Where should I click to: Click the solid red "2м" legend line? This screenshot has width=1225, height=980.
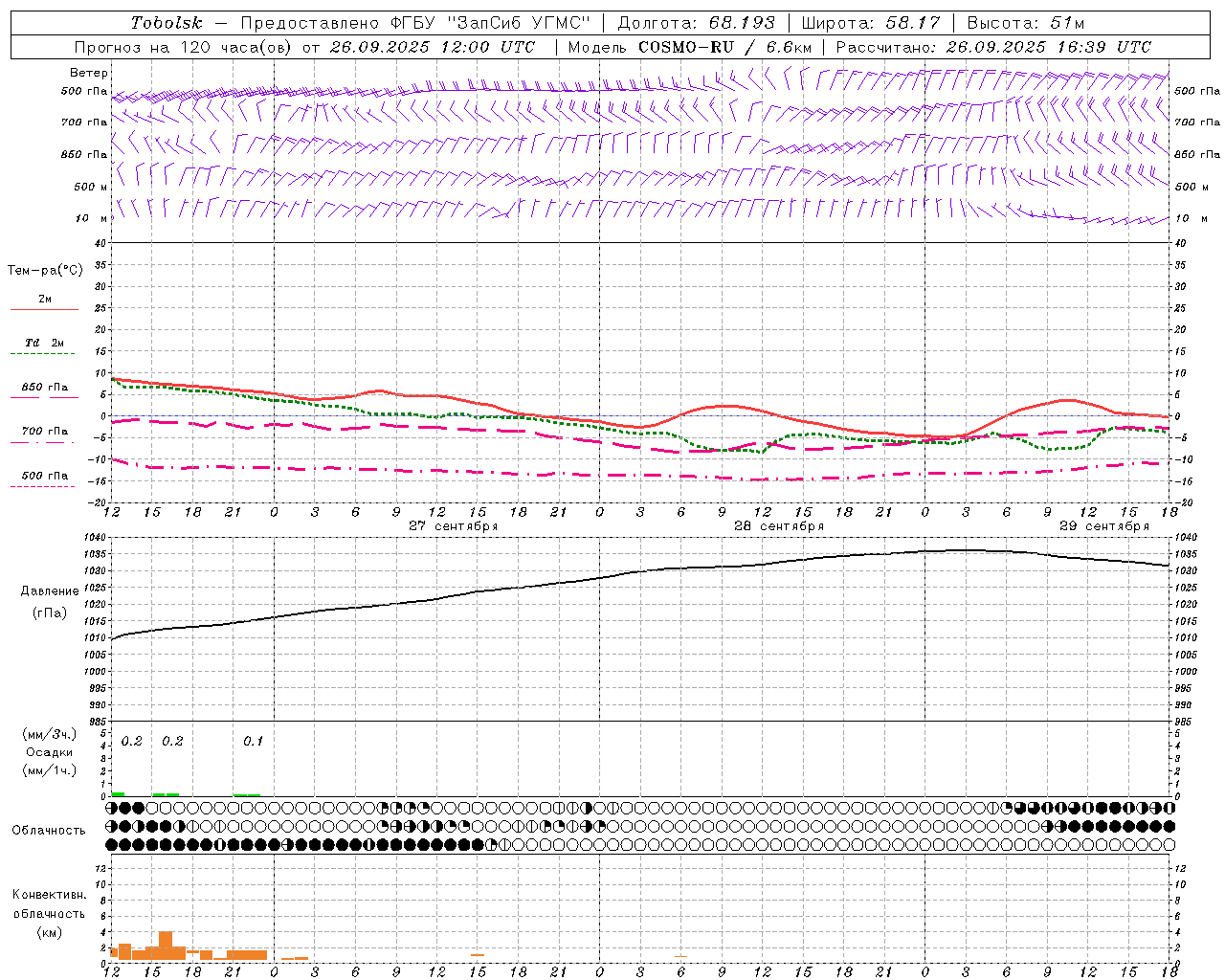(44, 309)
